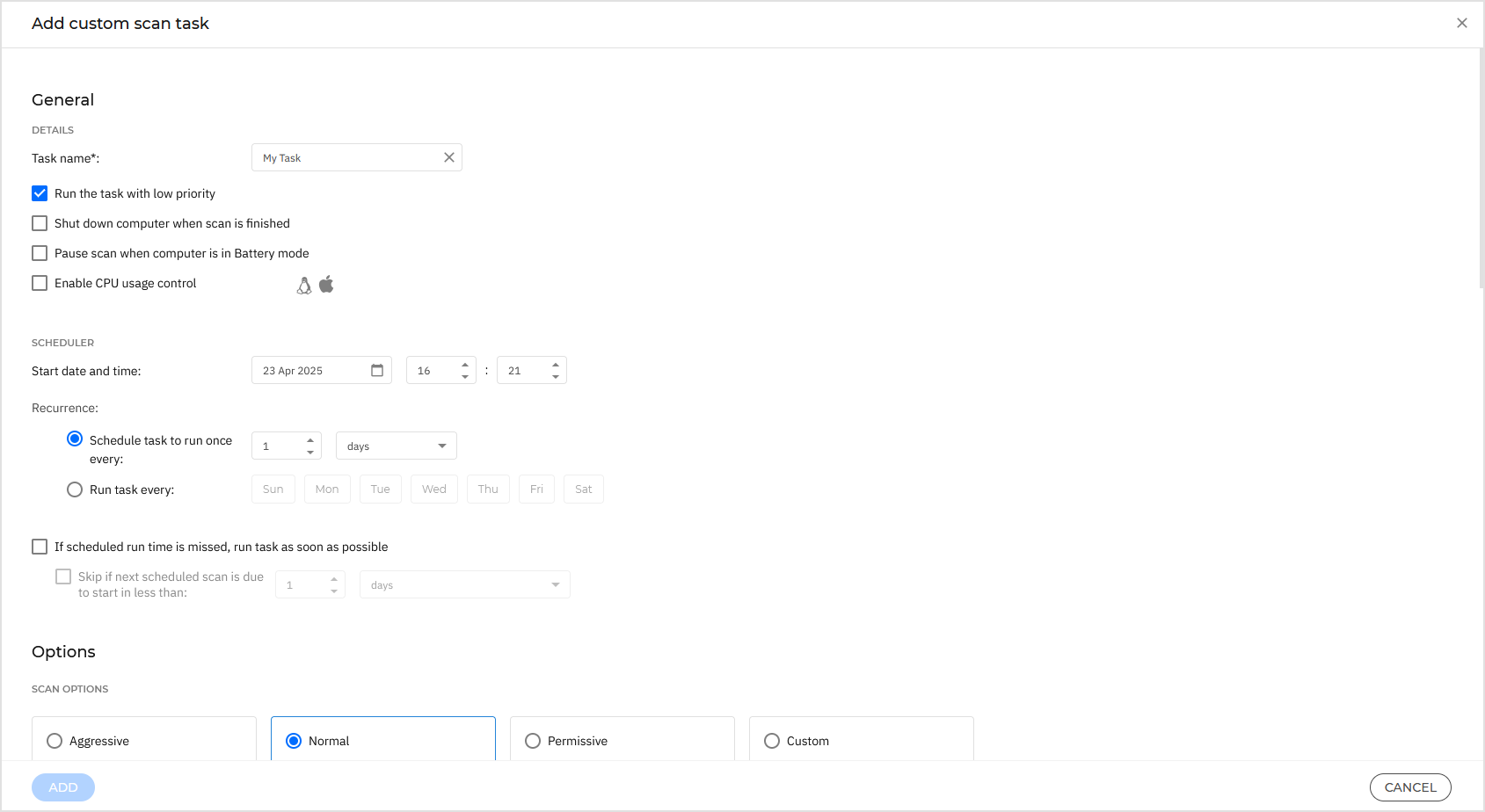The image size is (1485, 812).
Task: Toggle the Sat day selector
Action: point(583,489)
